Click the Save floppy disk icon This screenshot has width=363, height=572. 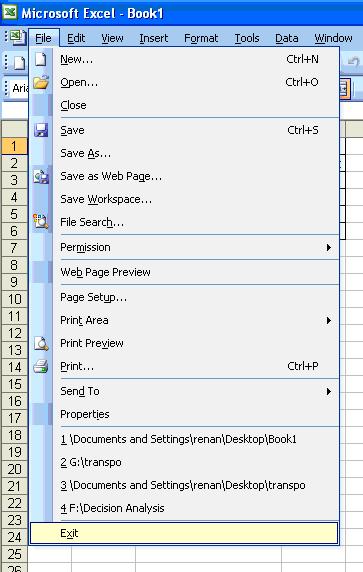pyautogui.click(x=41, y=130)
